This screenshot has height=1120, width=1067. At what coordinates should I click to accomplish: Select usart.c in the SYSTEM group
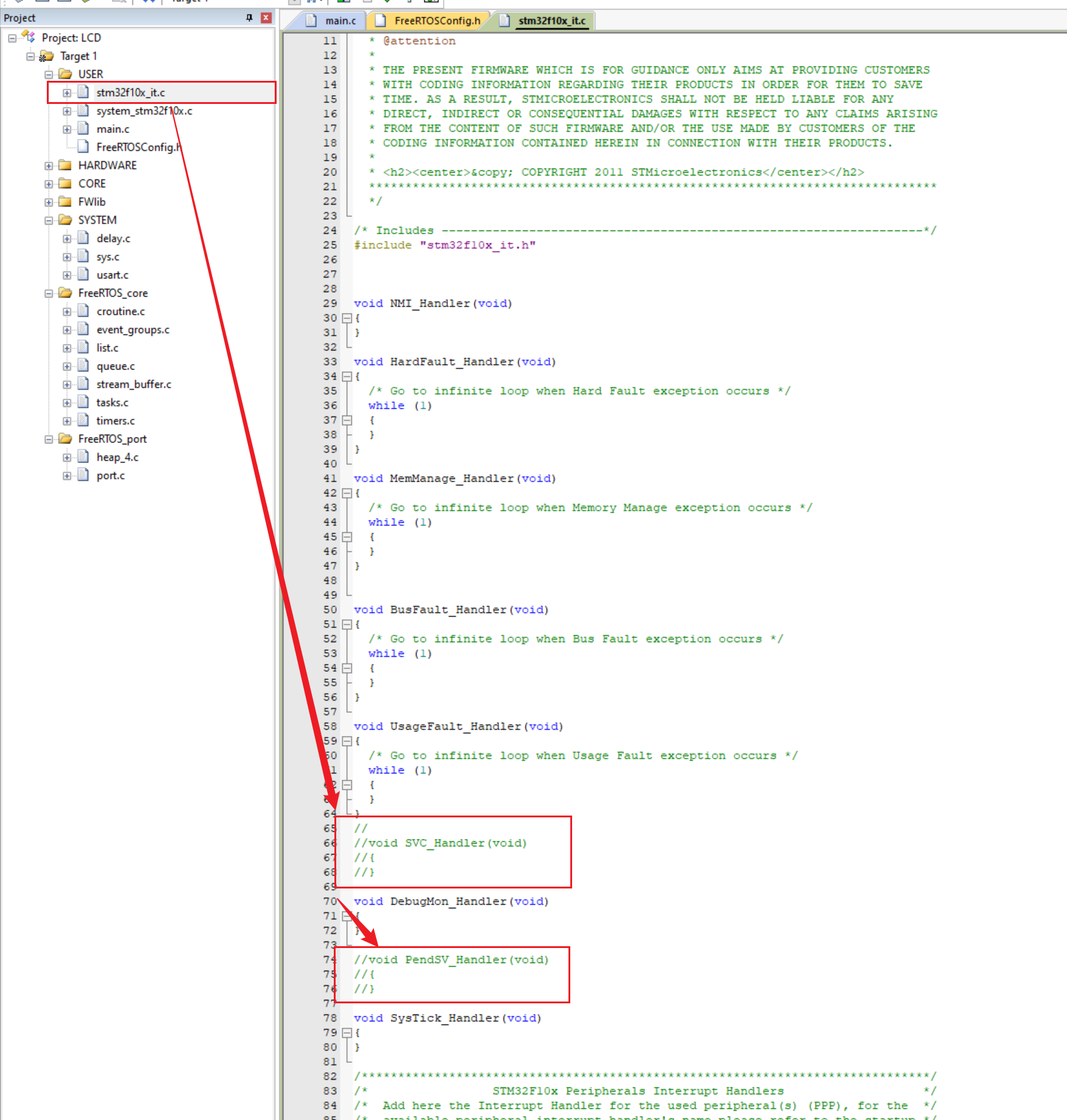(112, 275)
